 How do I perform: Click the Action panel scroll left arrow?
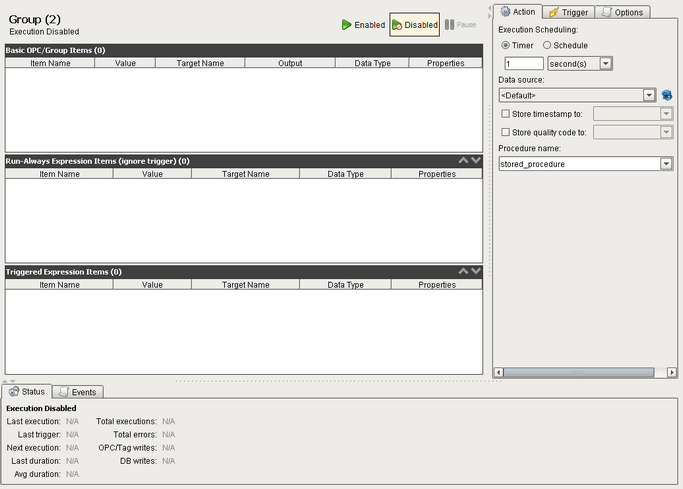pyautogui.click(x=499, y=372)
